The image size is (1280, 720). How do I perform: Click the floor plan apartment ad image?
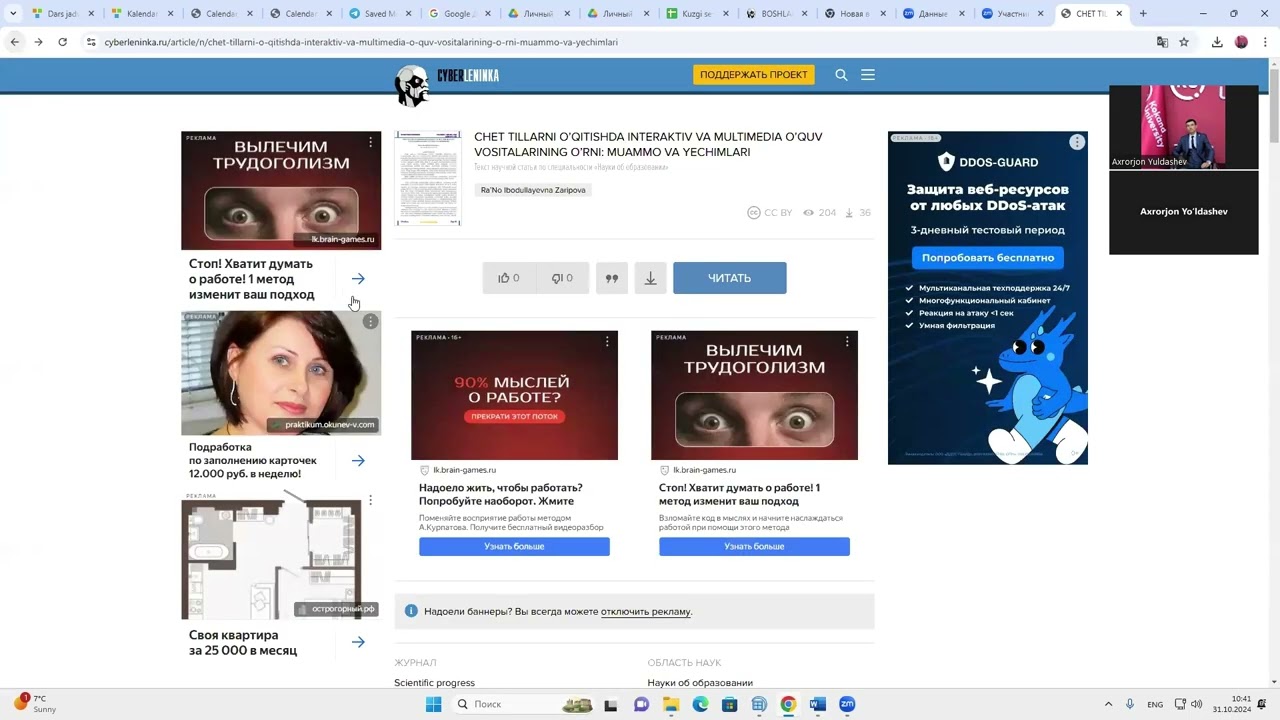281,555
